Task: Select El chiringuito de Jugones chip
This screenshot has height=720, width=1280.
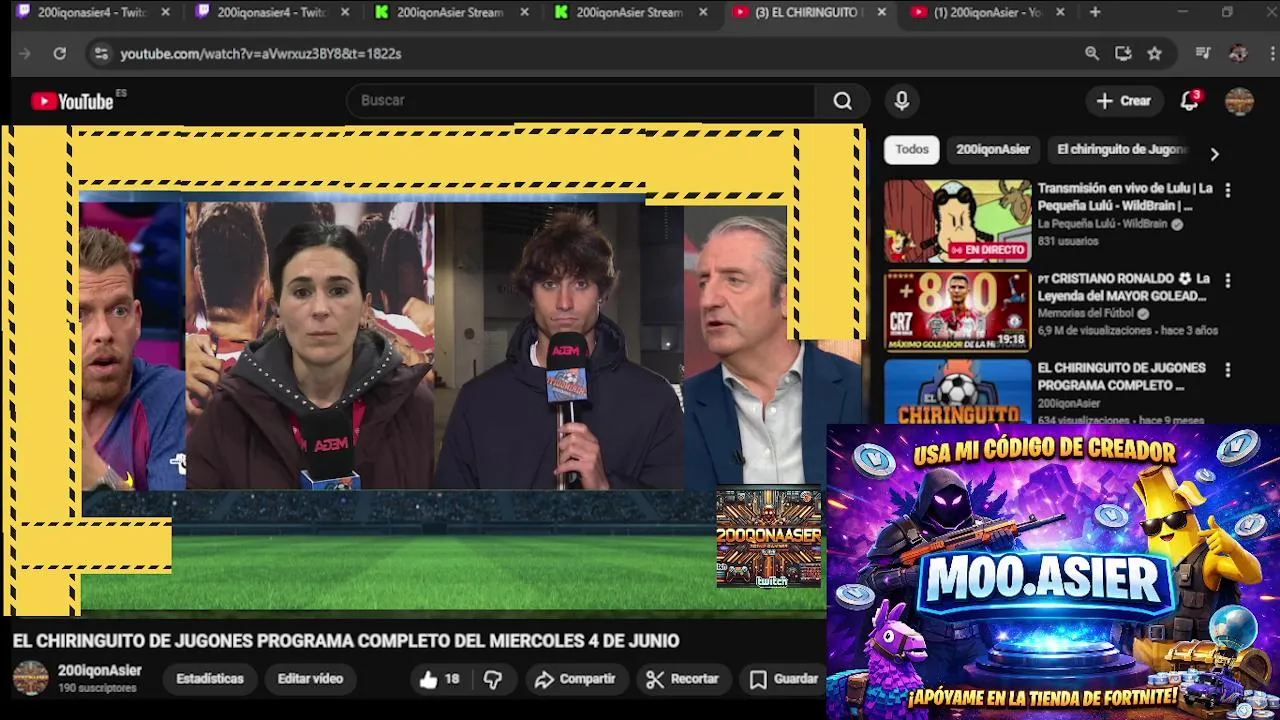Action: (1122, 149)
